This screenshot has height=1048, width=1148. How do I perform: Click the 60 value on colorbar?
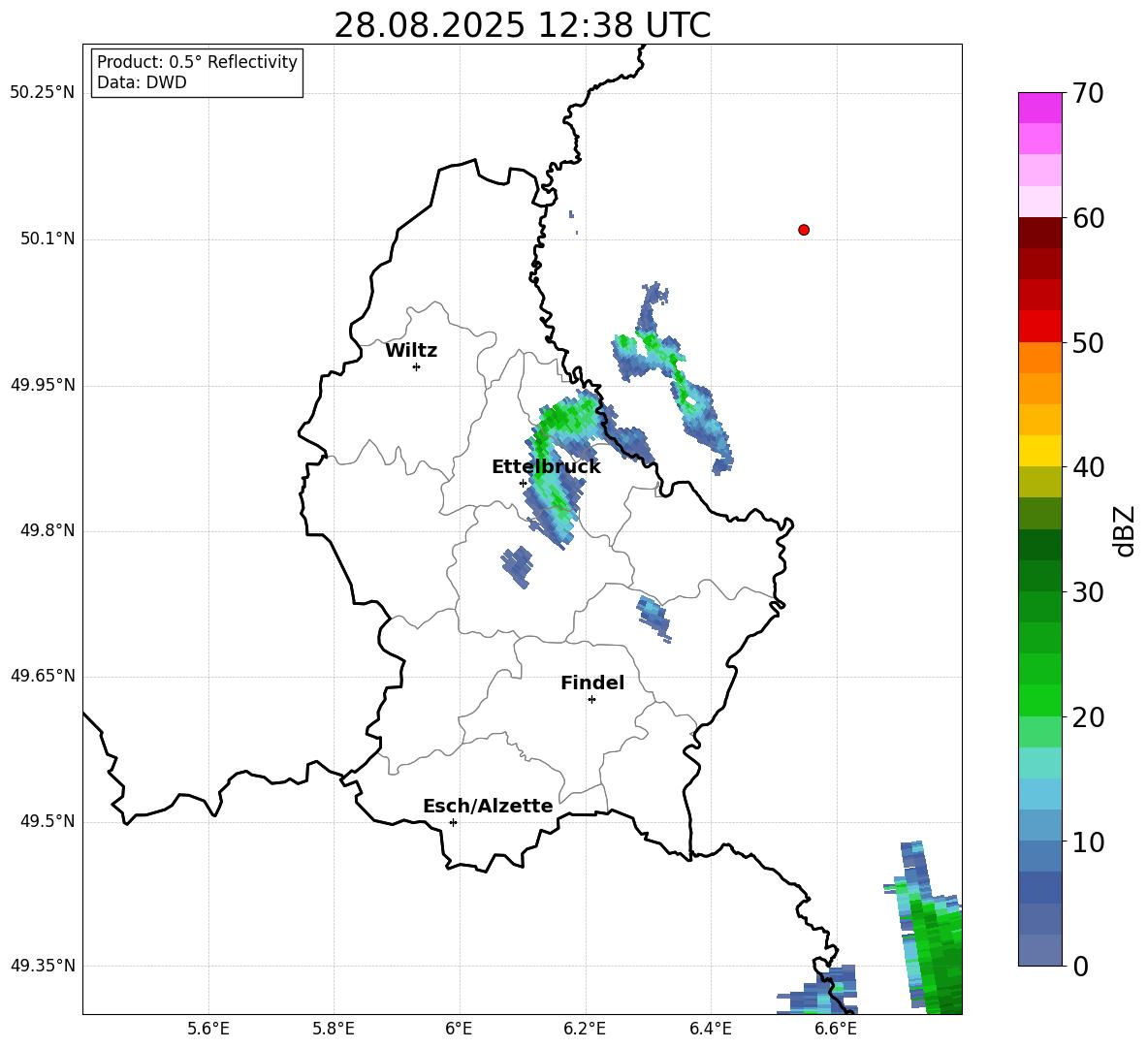click(x=1088, y=218)
